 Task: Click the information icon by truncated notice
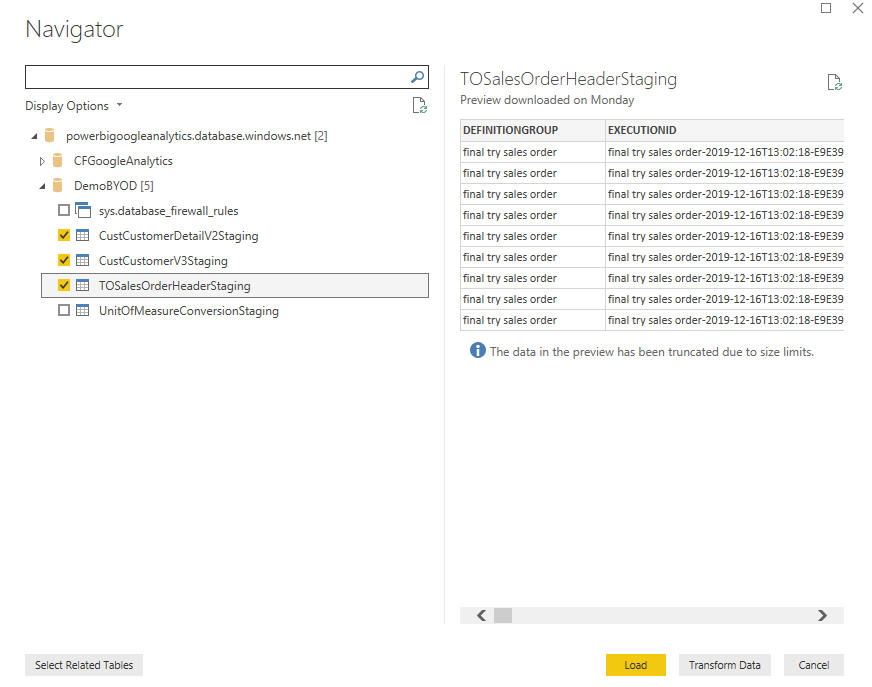(x=477, y=350)
